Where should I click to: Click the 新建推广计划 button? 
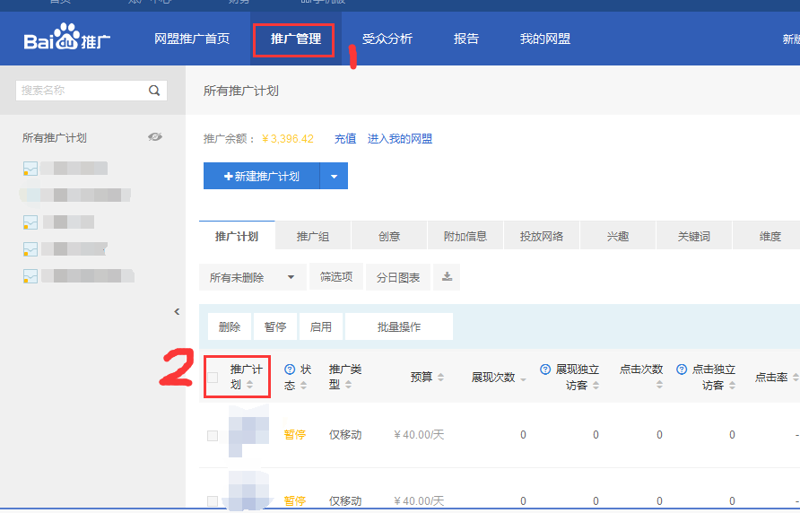point(261,176)
